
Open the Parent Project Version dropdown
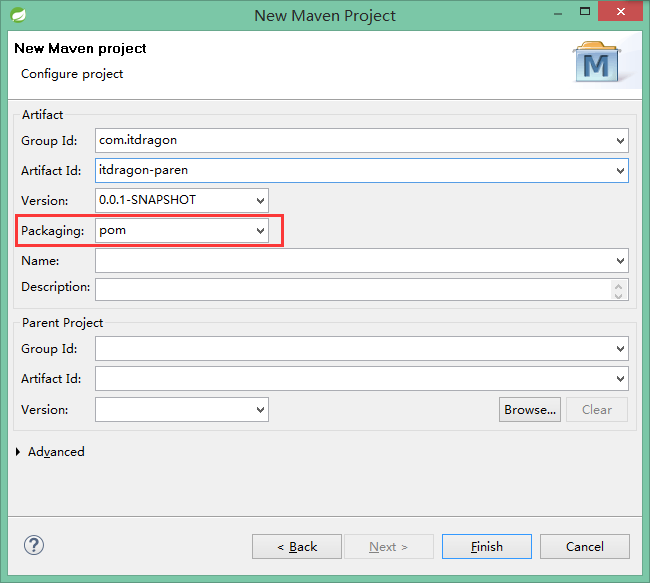pos(260,410)
